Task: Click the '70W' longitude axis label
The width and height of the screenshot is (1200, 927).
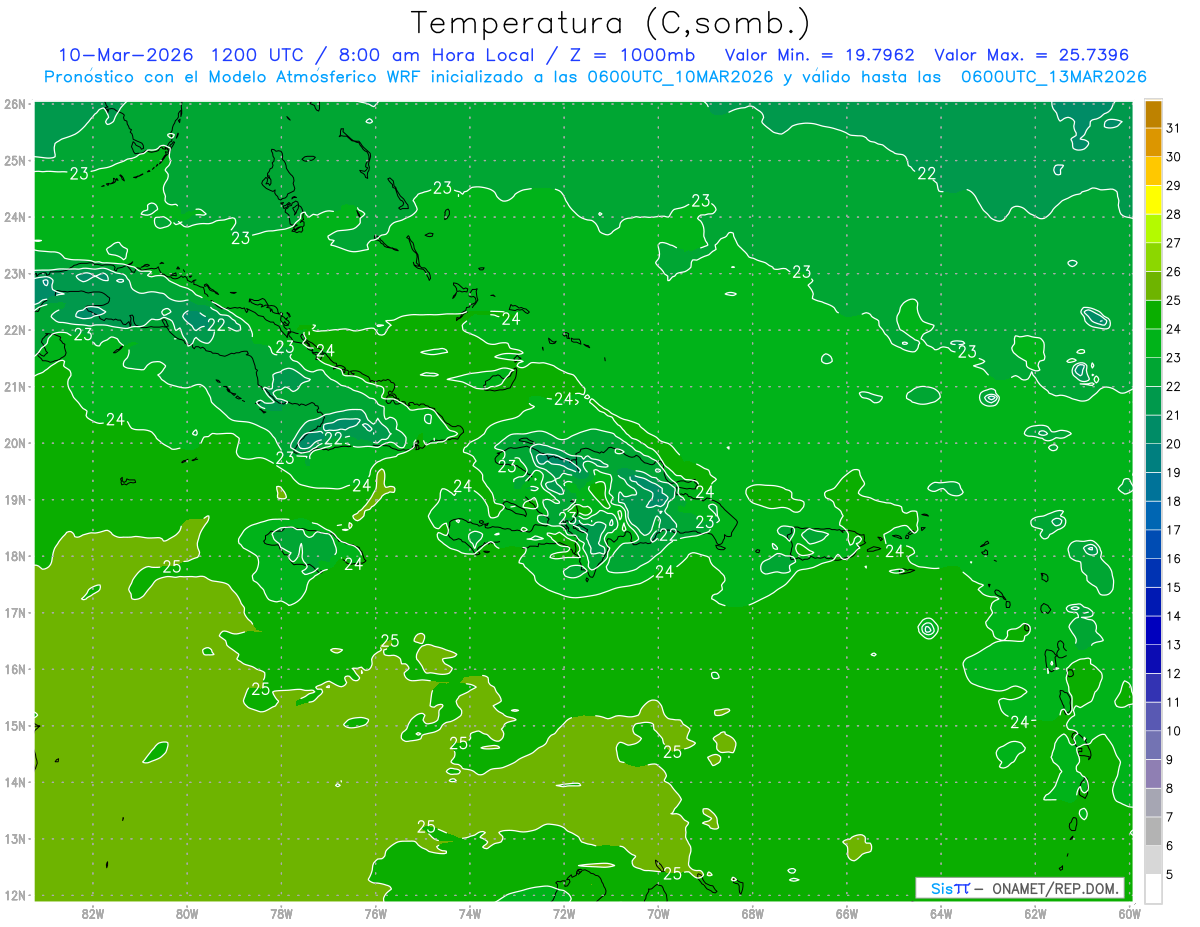Action: [658, 913]
